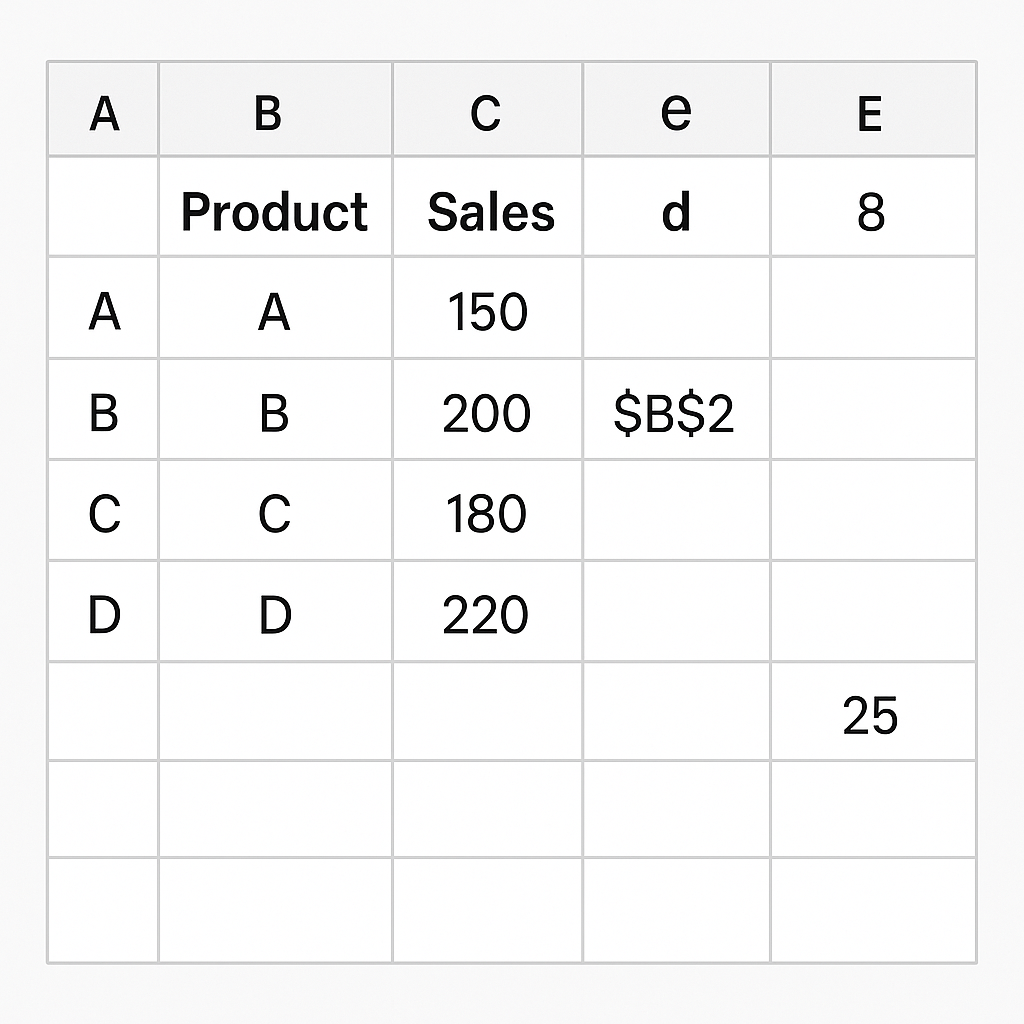The height and width of the screenshot is (1024, 1024).
Task: Click the column E header
Action: pos(873,109)
